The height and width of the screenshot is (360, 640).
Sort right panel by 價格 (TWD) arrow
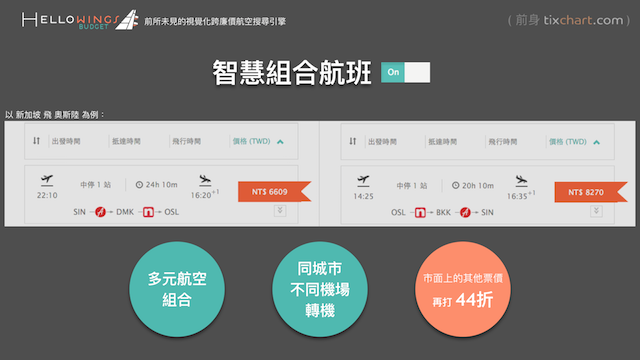click(x=596, y=142)
